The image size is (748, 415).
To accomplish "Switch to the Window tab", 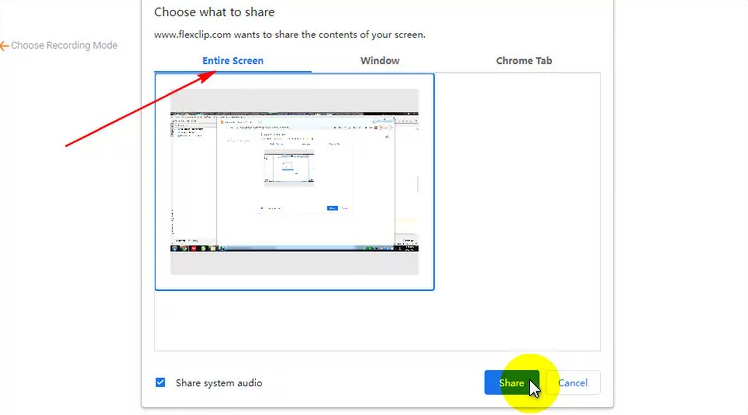I will [380, 61].
